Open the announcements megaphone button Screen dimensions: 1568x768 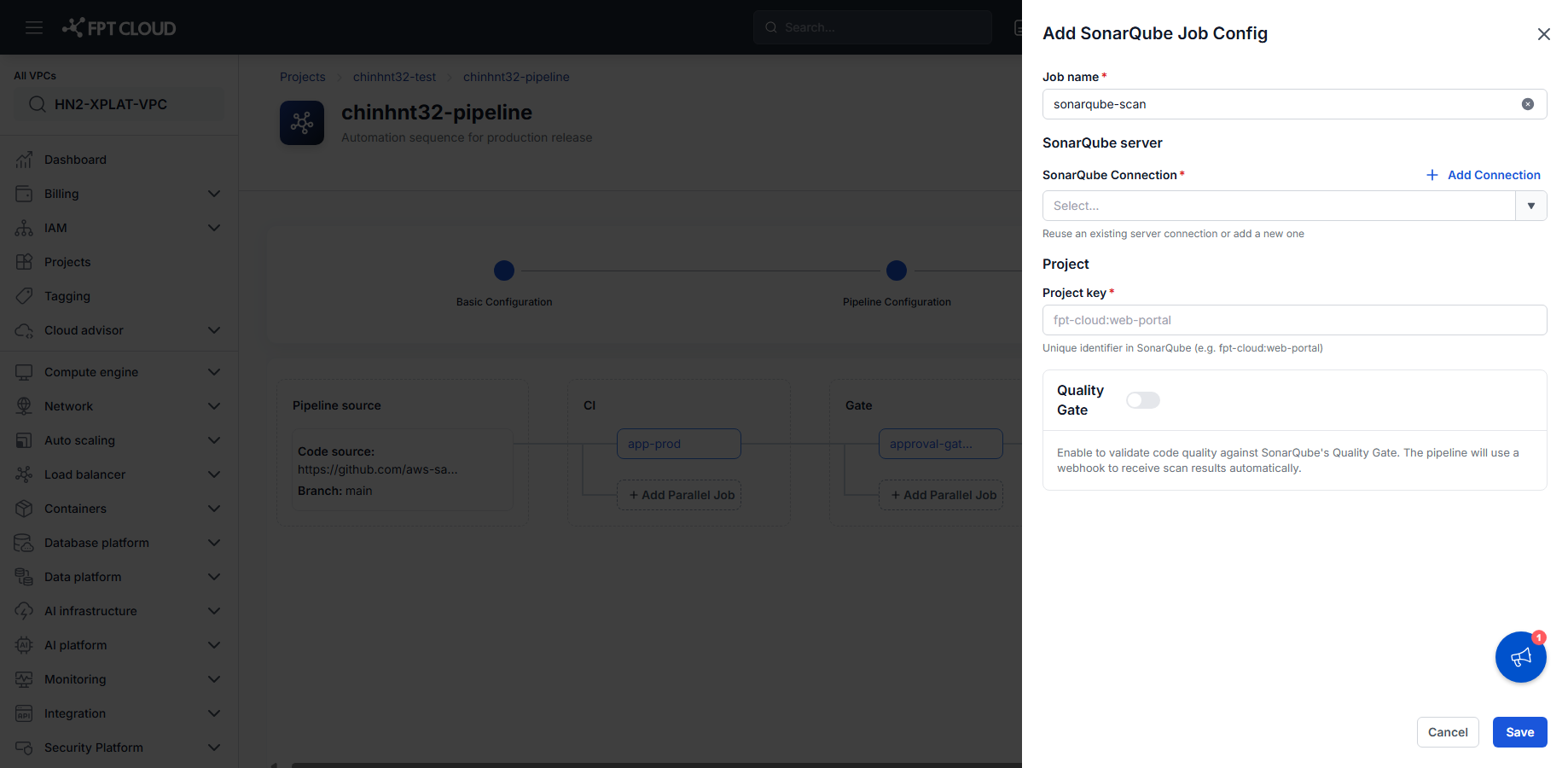click(x=1521, y=657)
